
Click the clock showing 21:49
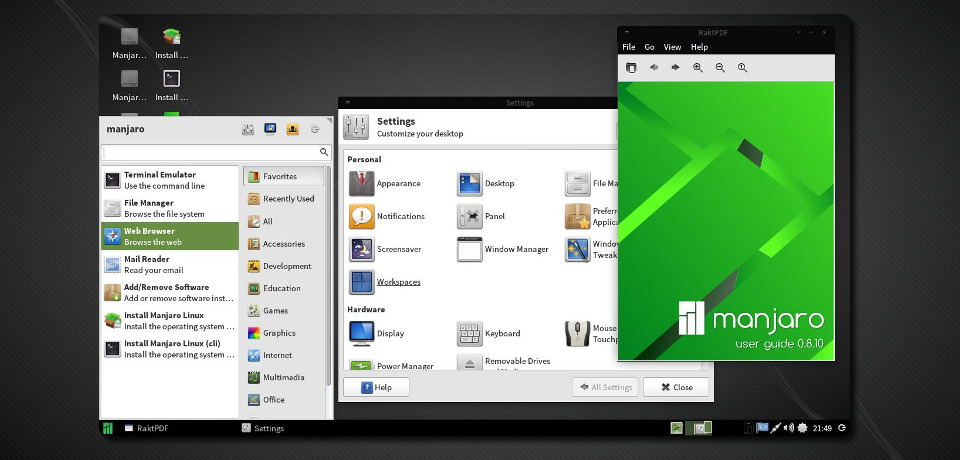tap(822, 428)
